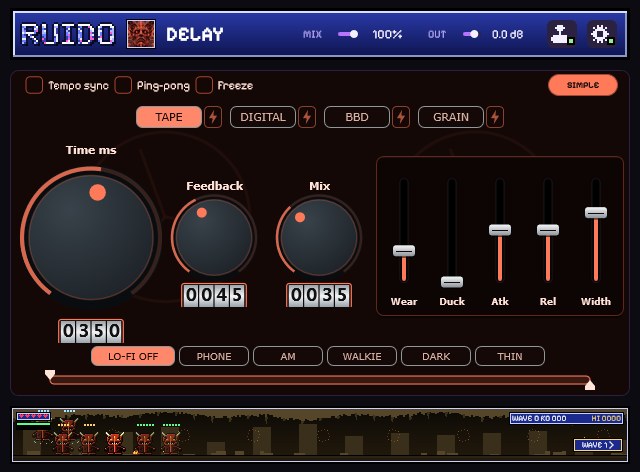Click the Time ms knob
This screenshot has height=472, width=640.
[91, 237]
